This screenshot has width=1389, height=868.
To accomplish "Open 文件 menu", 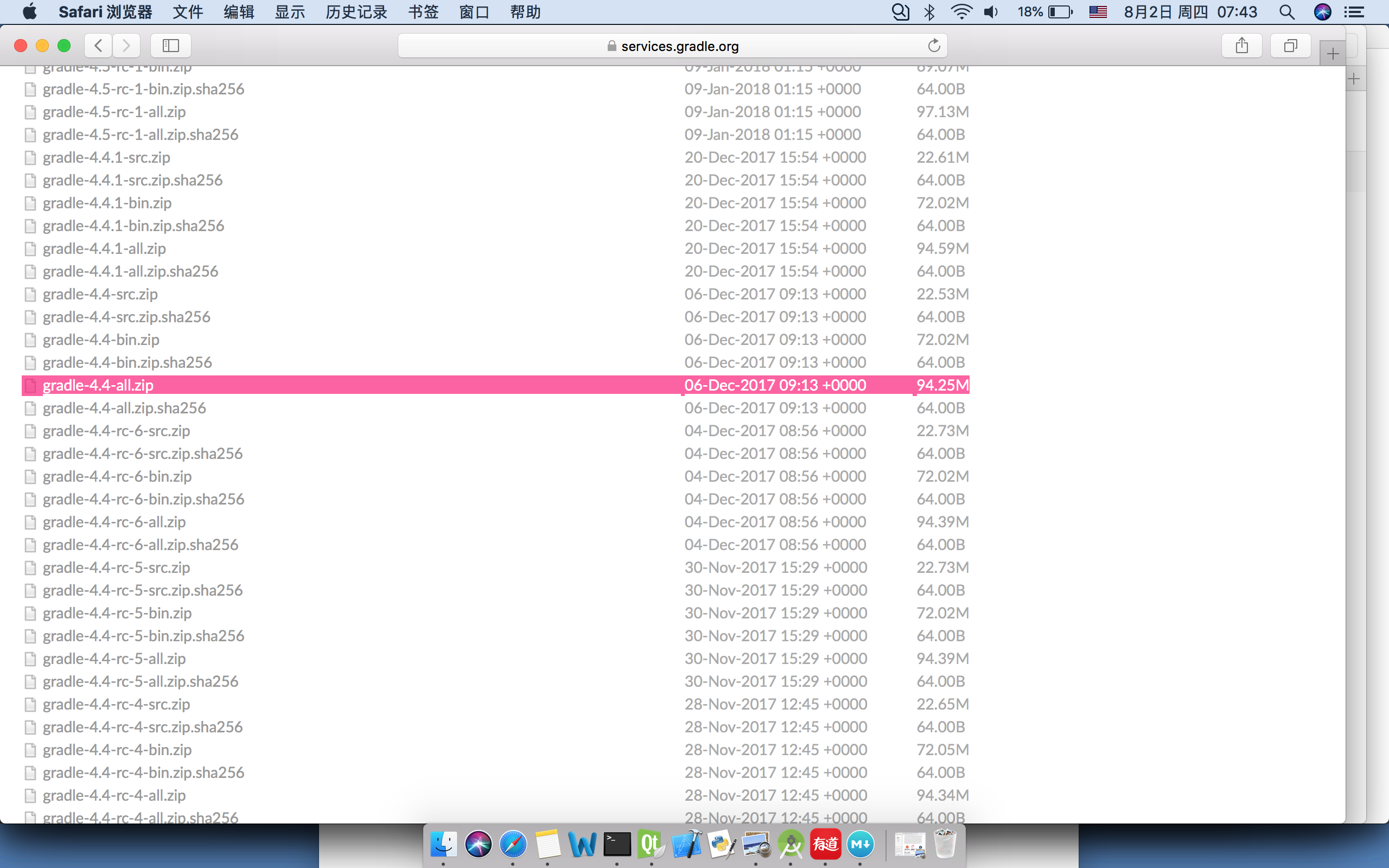I will coord(188,12).
